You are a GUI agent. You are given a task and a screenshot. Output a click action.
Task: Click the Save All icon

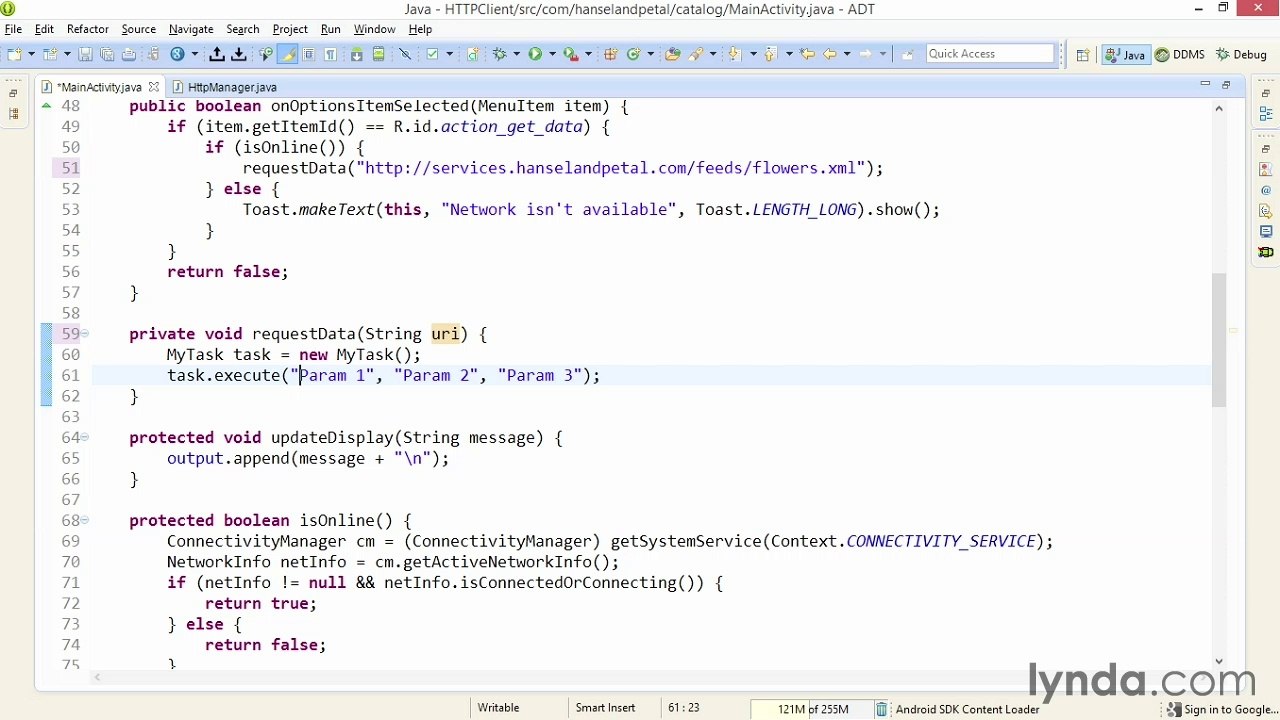(107, 54)
